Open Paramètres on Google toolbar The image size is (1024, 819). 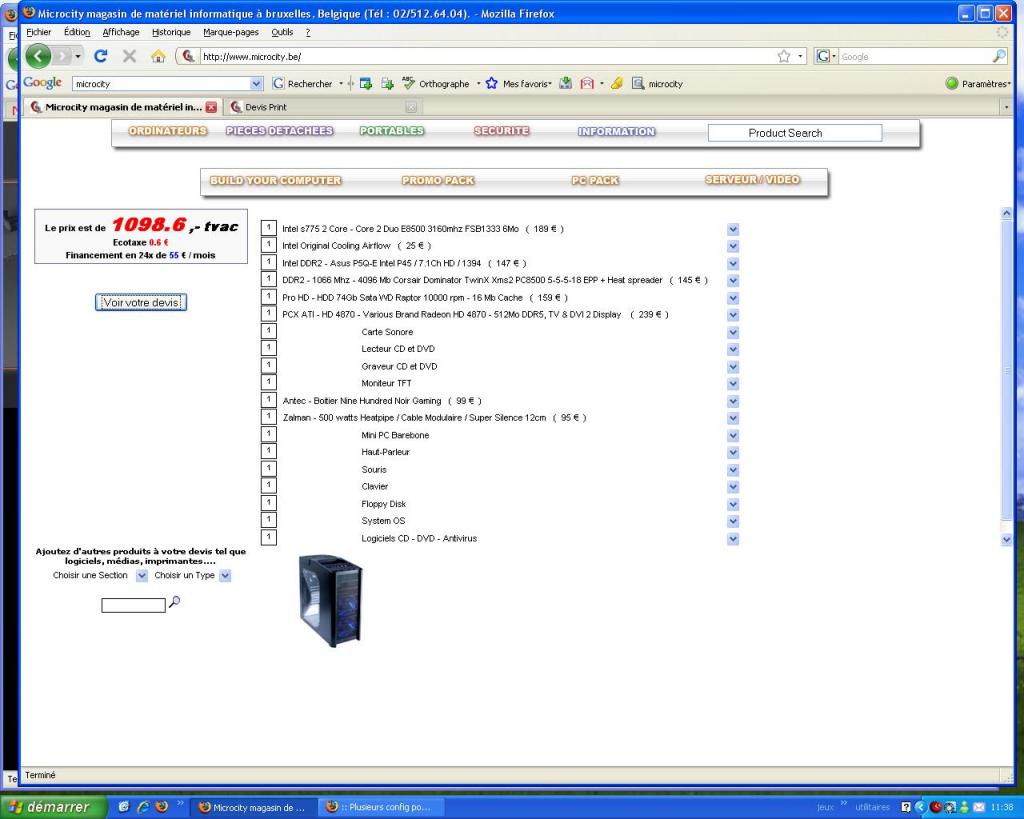[978, 84]
